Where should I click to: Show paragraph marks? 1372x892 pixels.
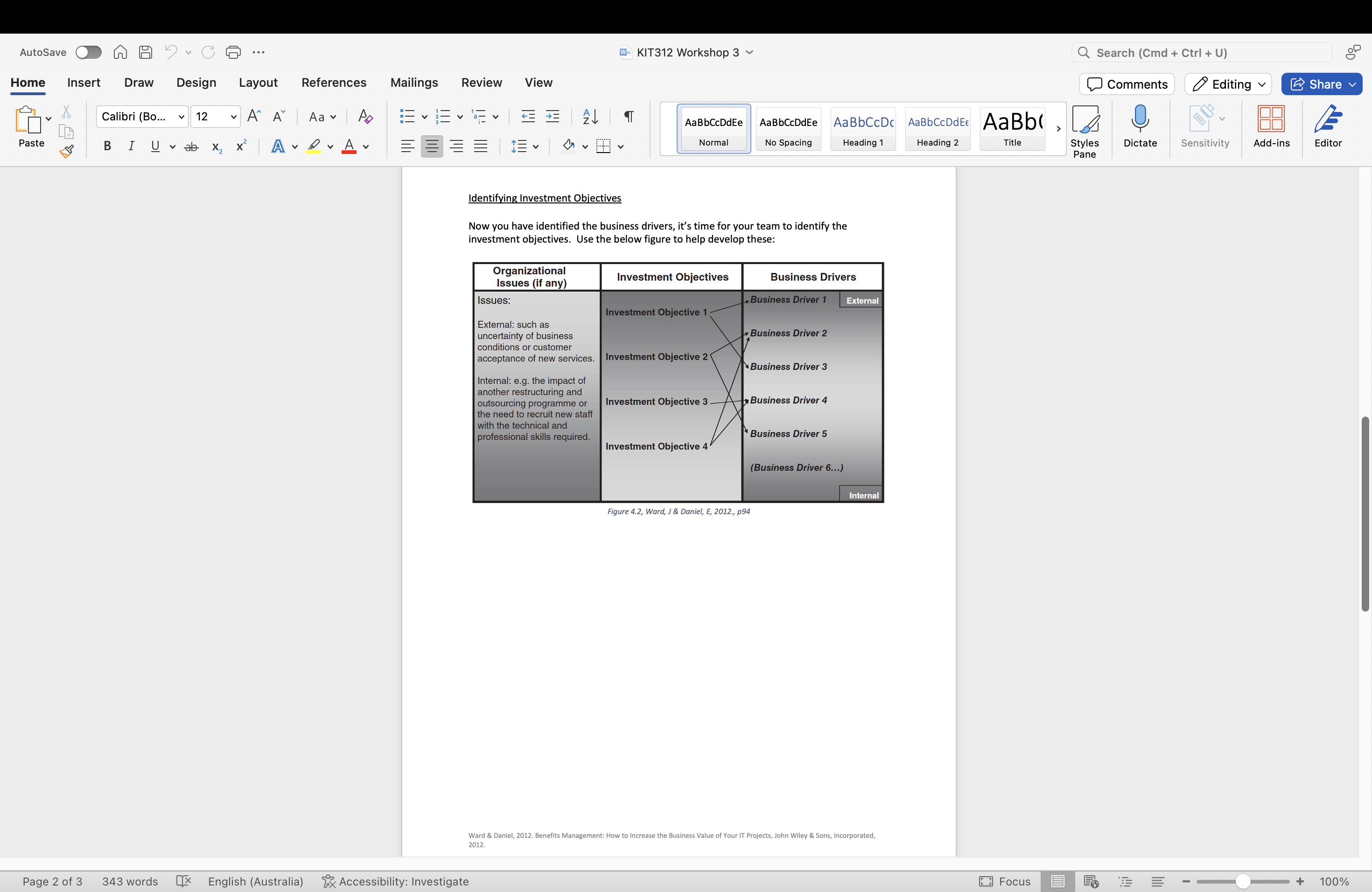[628, 116]
